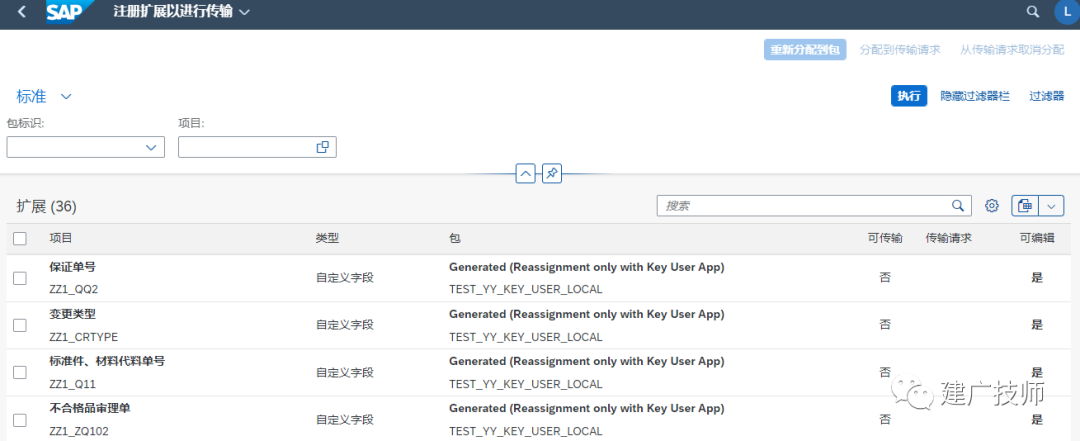1080x441 pixels.
Task: Click the 执行 button
Action: point(909,96)
